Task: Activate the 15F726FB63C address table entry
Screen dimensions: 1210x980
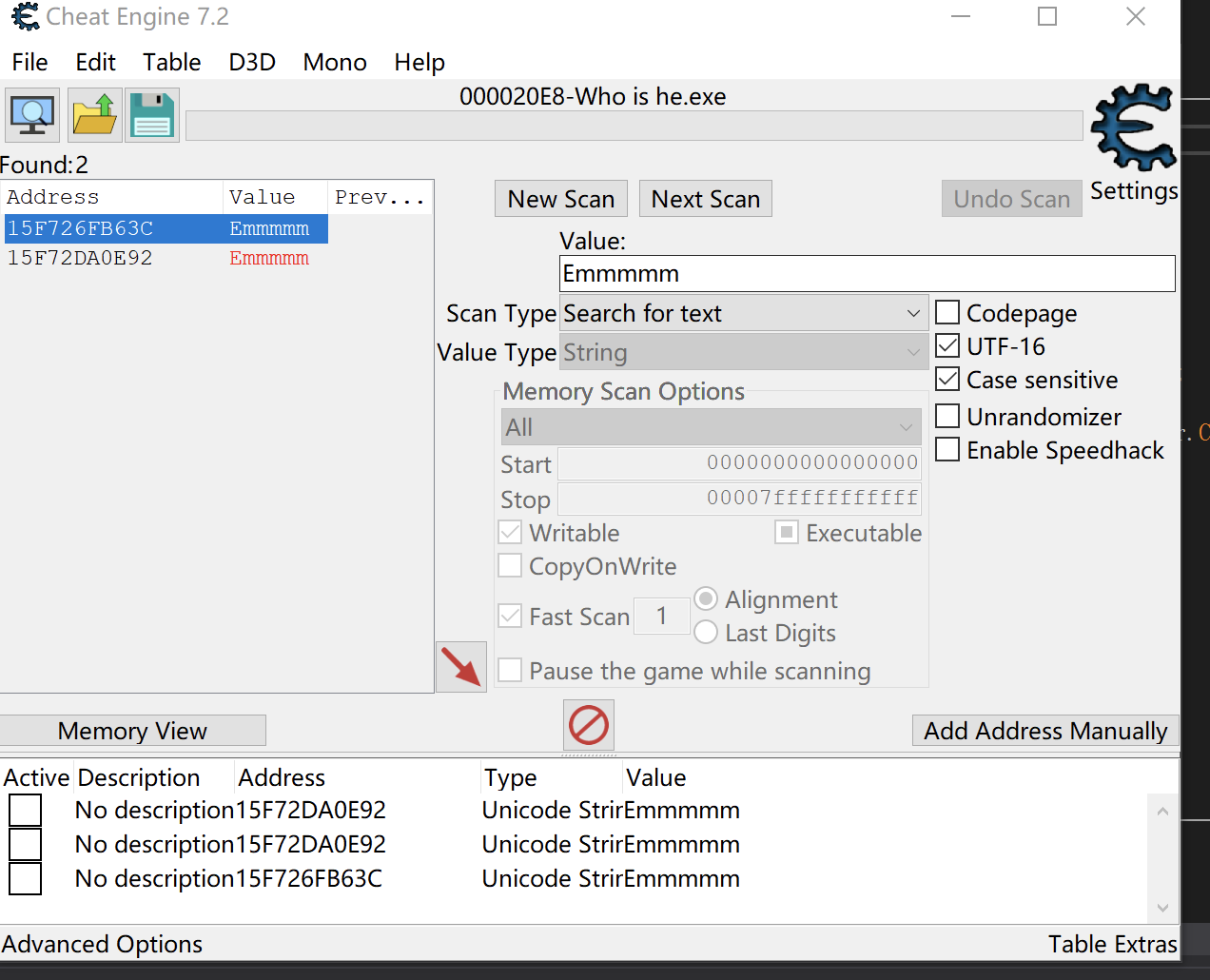Action: click(x=26, y=879)
